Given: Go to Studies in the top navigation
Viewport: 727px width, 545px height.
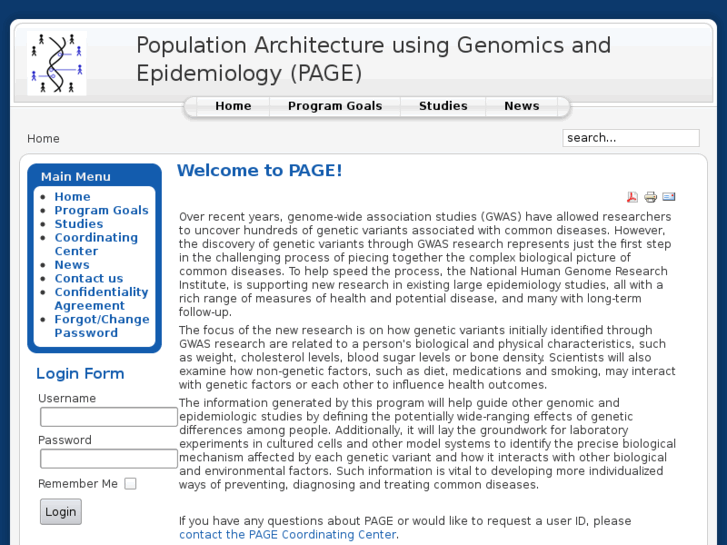Looking at the screenshot, I should tap(443, 106).
